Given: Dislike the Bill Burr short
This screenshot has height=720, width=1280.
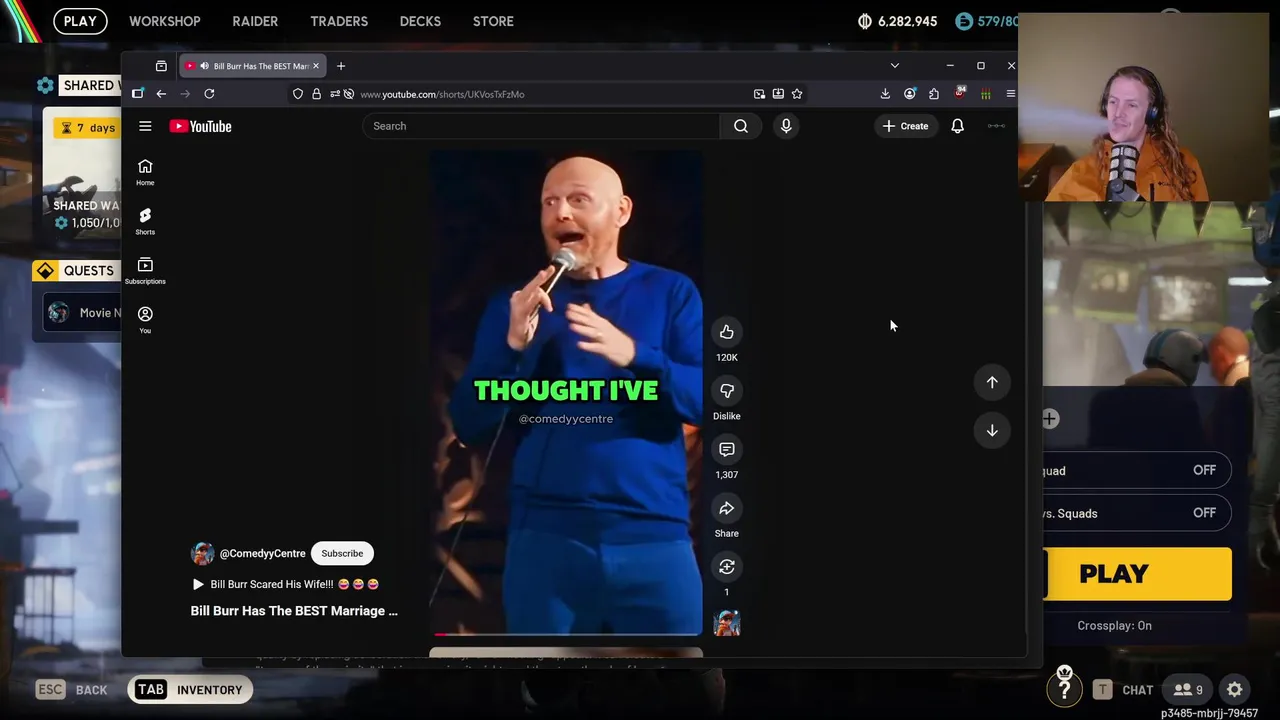Looking at the screenshot, I should point(727,391).
